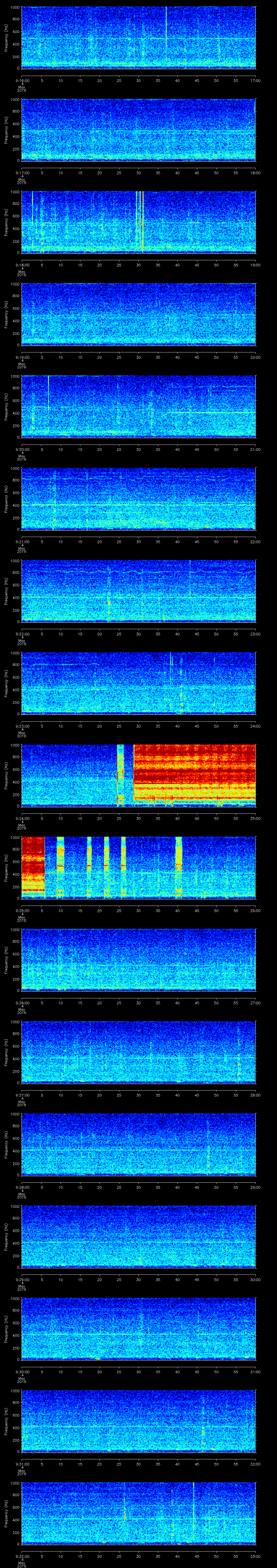
Task: Click the '32:00' end time label
Action: (x=255, y=1464)
